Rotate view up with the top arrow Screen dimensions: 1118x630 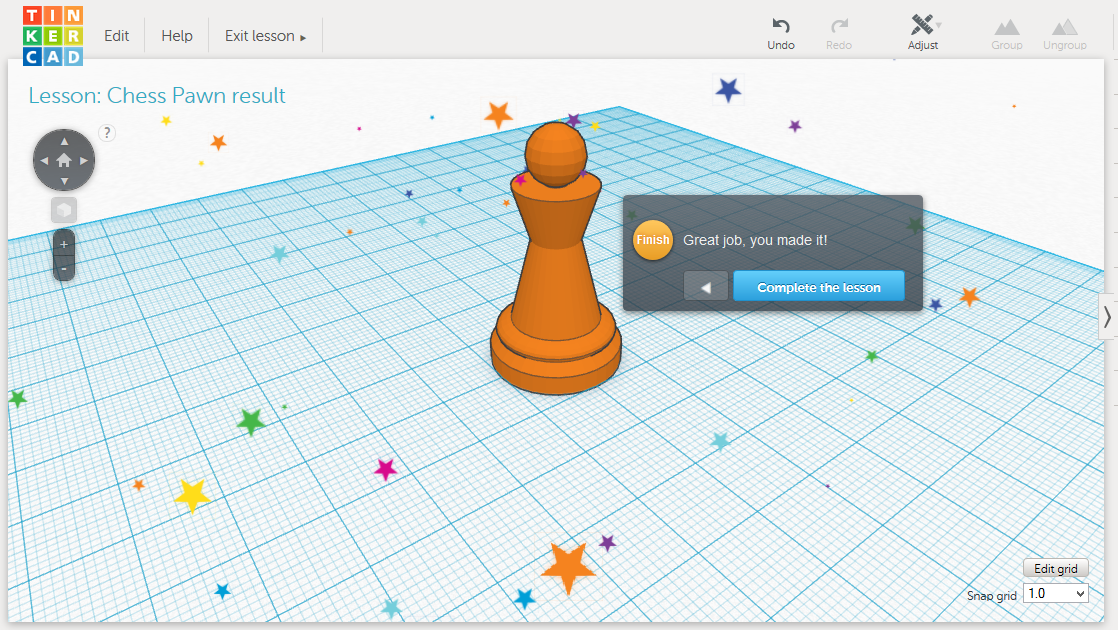[64, 140]
